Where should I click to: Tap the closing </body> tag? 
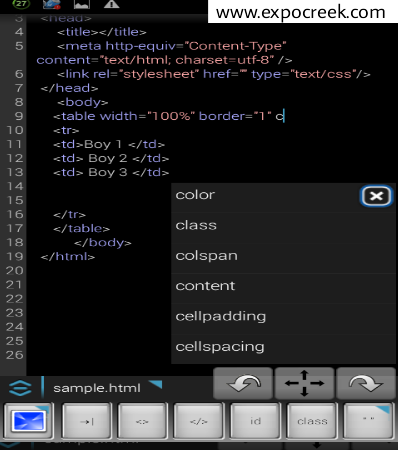103,242
